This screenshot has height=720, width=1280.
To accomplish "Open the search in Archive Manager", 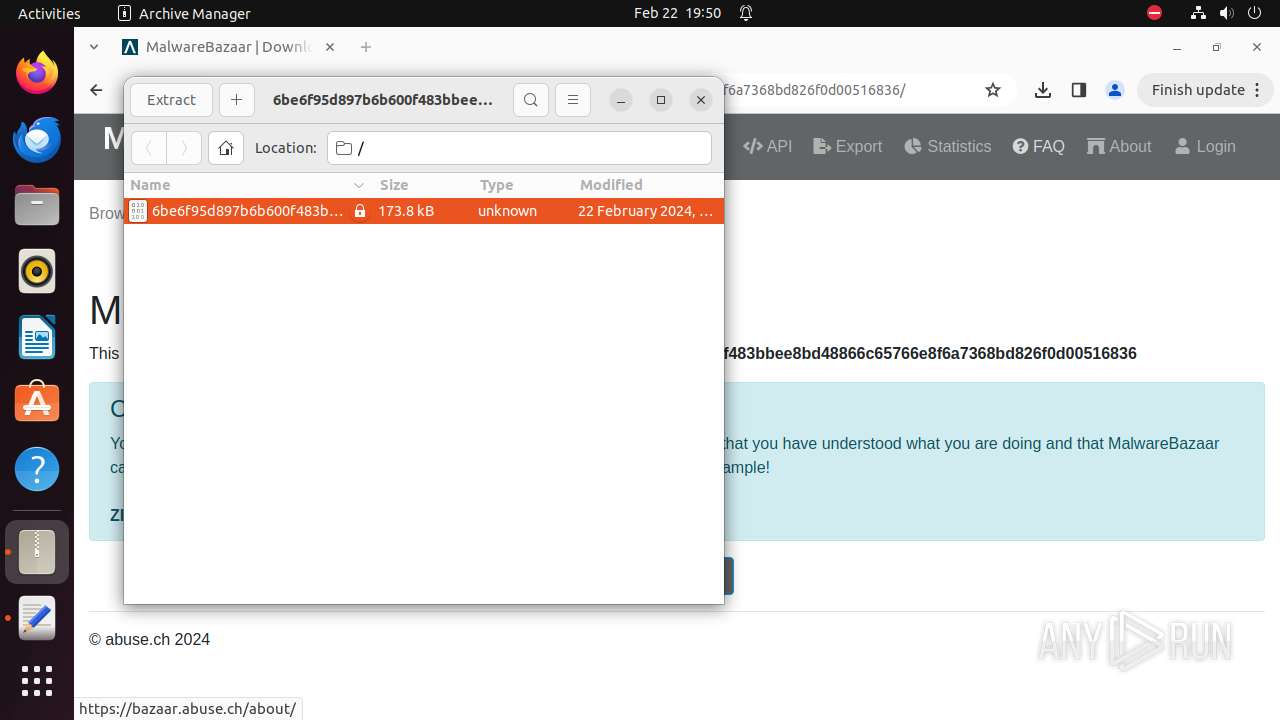I will coord(531,100).
